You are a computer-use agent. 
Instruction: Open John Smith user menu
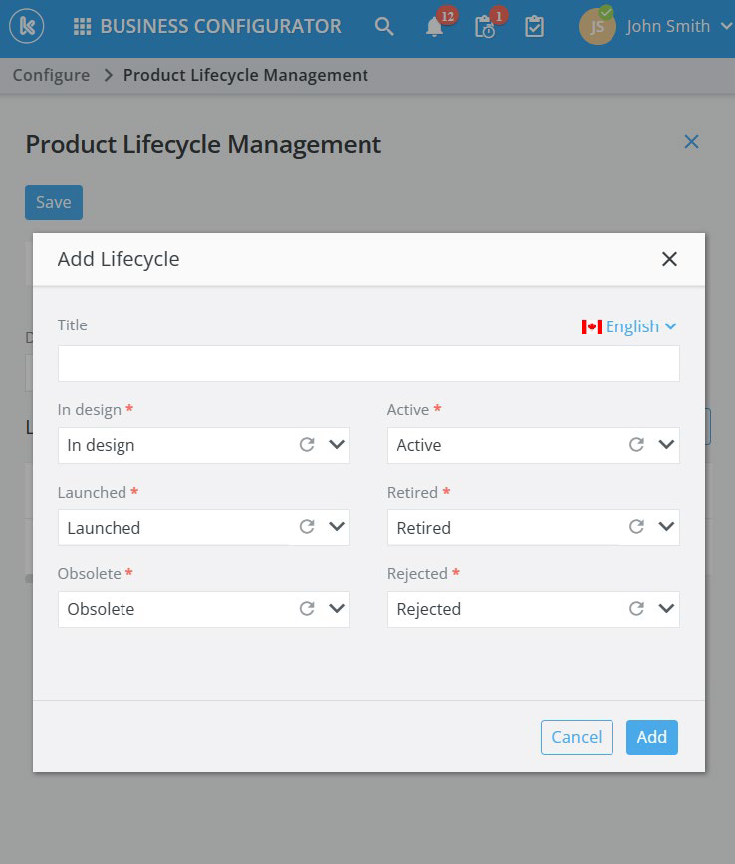coord(658,27)
